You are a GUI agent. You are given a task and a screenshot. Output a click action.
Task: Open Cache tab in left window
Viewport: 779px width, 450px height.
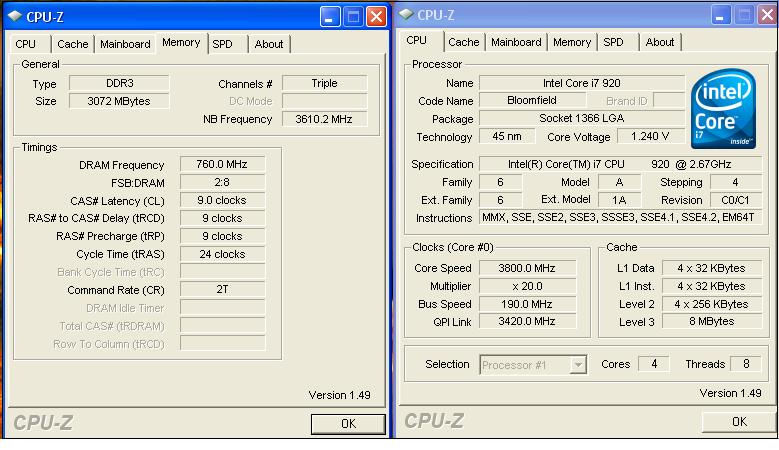coord(73,44)
